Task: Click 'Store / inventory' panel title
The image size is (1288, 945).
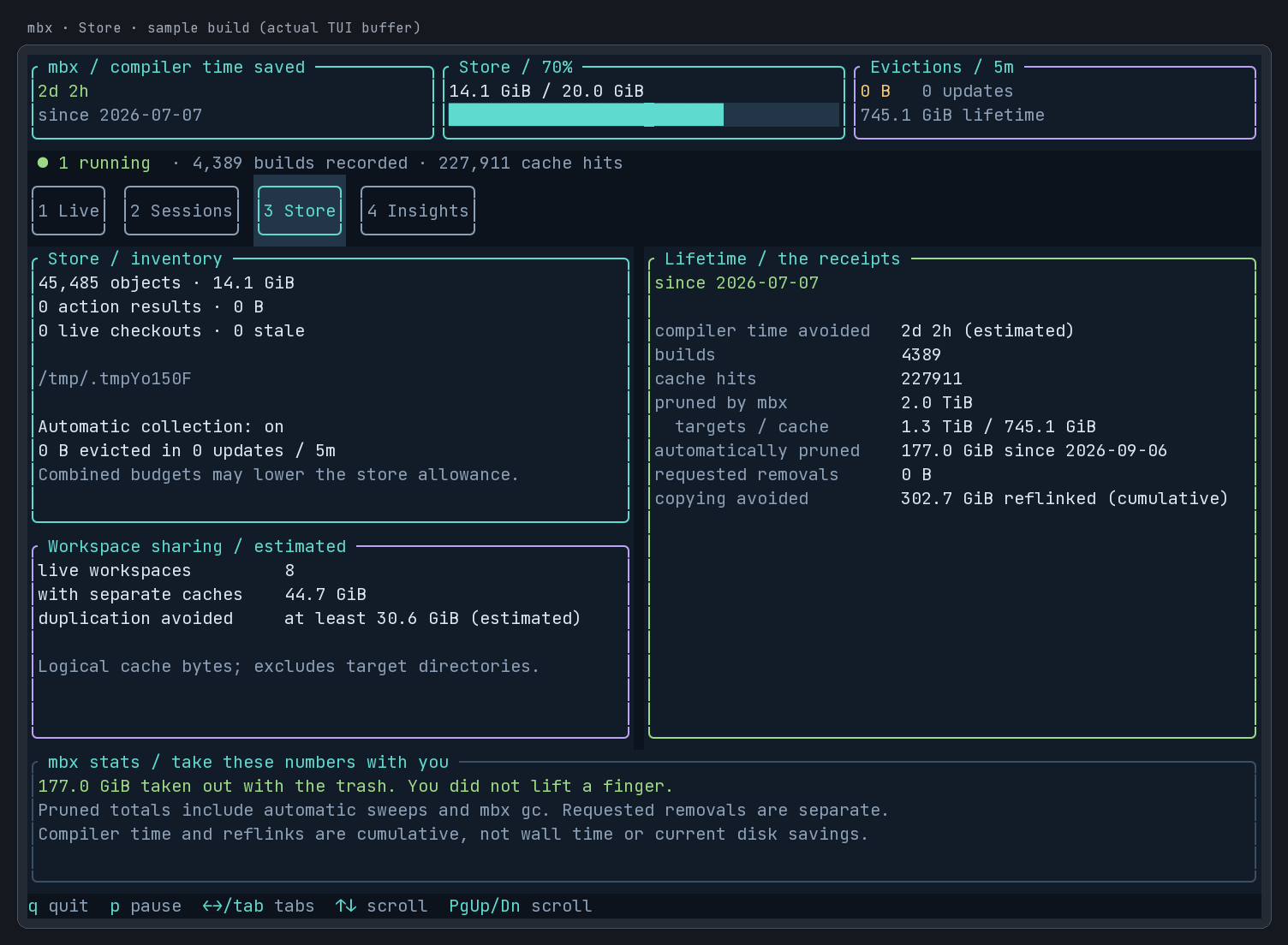Action: point(135,259)
